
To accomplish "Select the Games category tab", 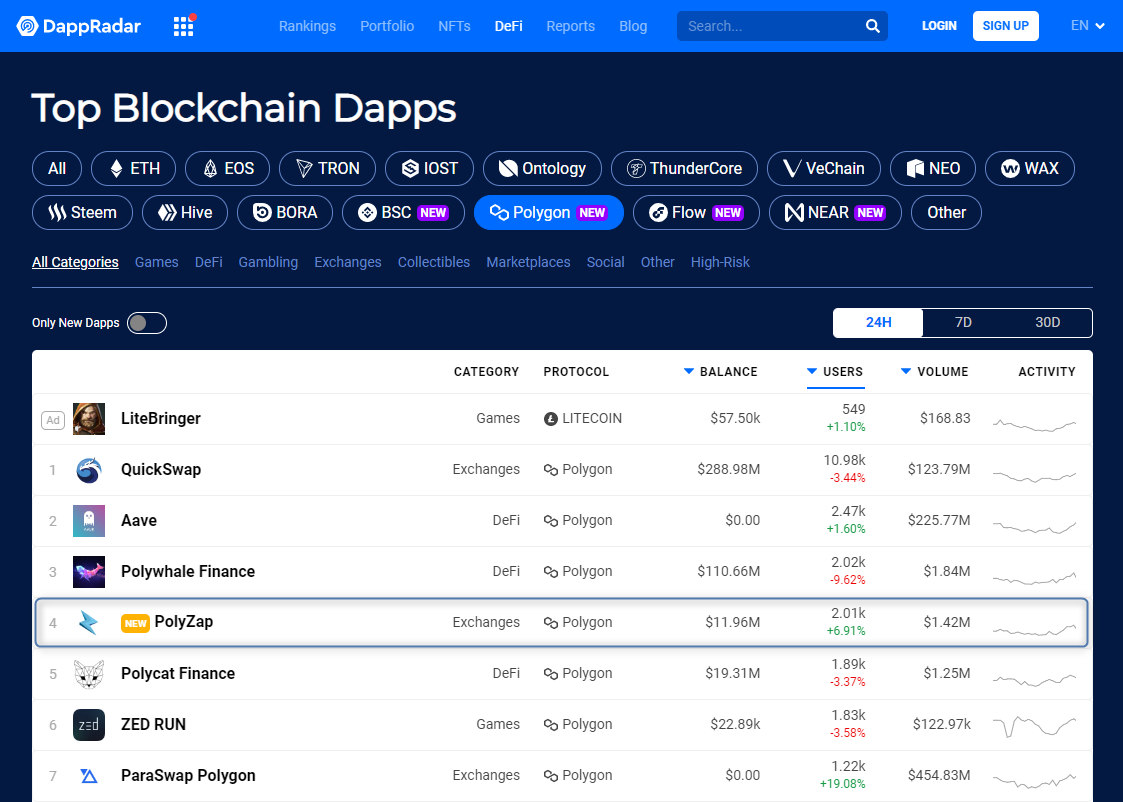I will click(x=156, y=262).
